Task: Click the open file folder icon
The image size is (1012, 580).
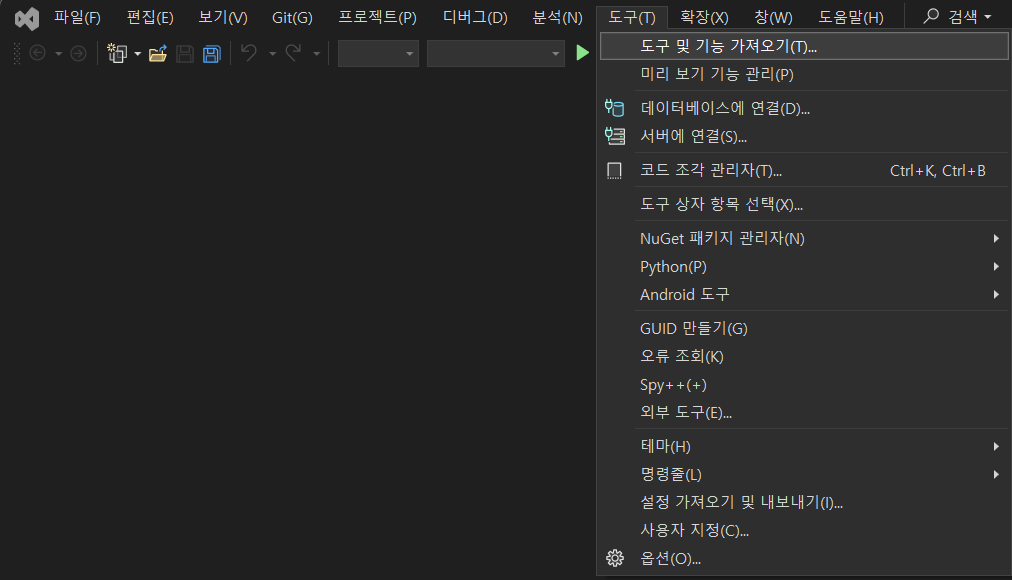Action: pyautogui.click(x=157, y=53)
